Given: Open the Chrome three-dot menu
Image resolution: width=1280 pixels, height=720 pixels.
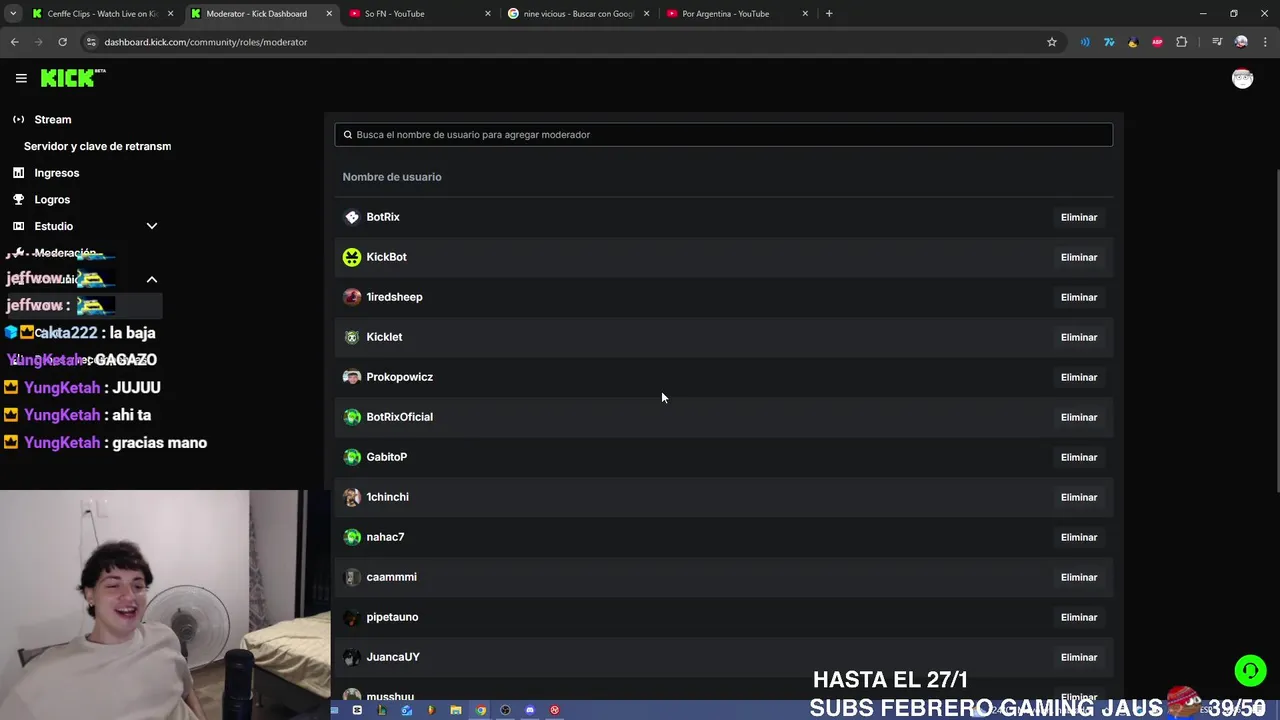Looking at the screenshot, I should 1265,42.
